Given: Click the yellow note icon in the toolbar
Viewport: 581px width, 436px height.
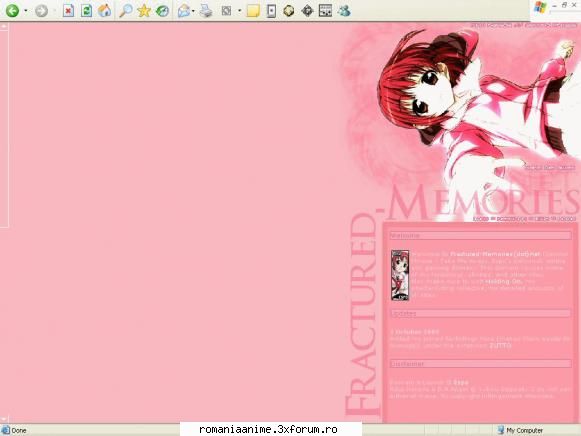Looking at the screenshot, I should (x=253, y=11).
